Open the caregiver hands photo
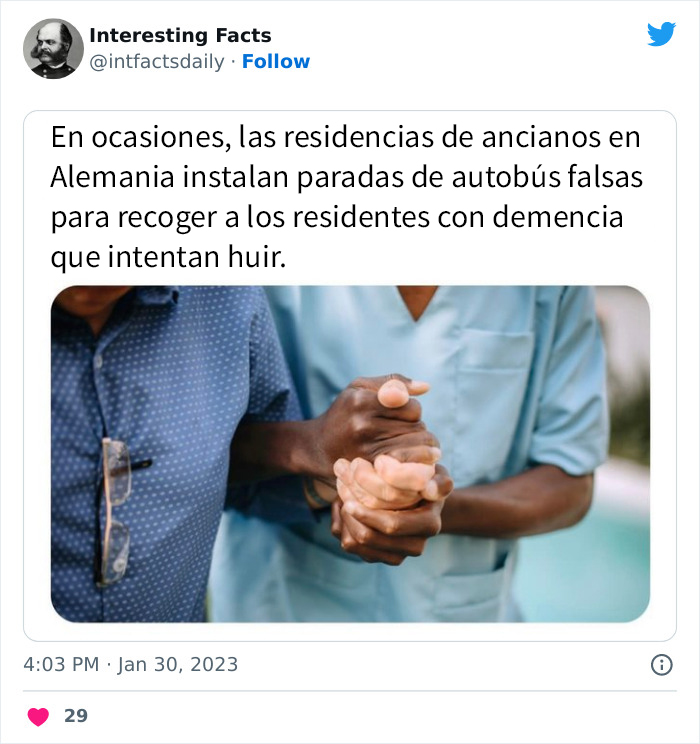The image size is (700, 744). 350,454
